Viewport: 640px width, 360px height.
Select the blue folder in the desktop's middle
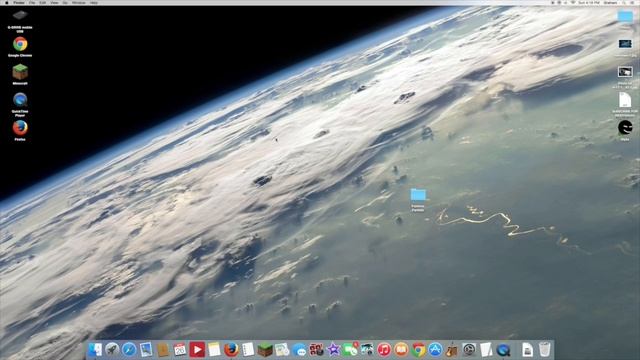click(418, 194)
